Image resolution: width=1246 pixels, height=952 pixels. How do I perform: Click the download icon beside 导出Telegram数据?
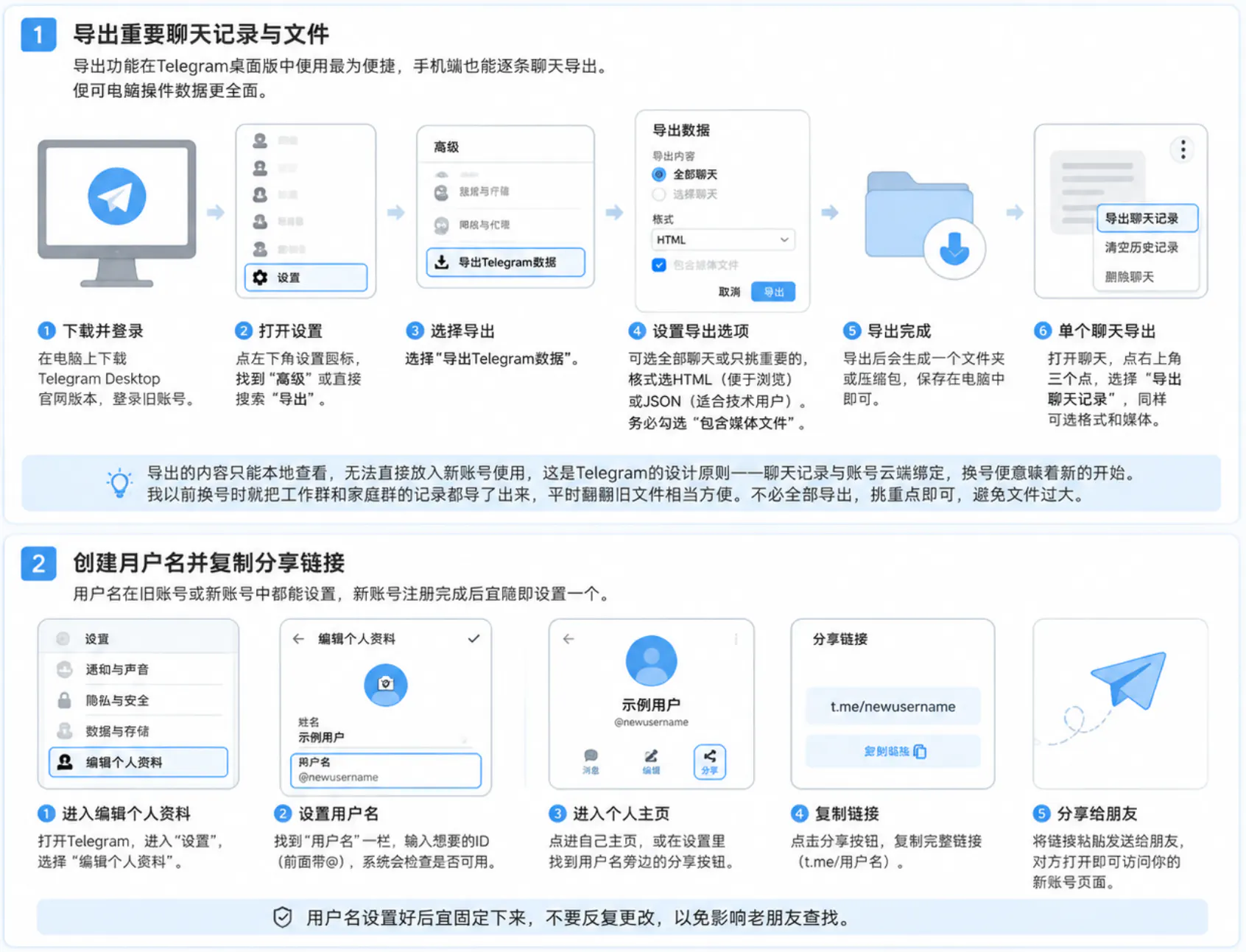click(x=442, y=262)
